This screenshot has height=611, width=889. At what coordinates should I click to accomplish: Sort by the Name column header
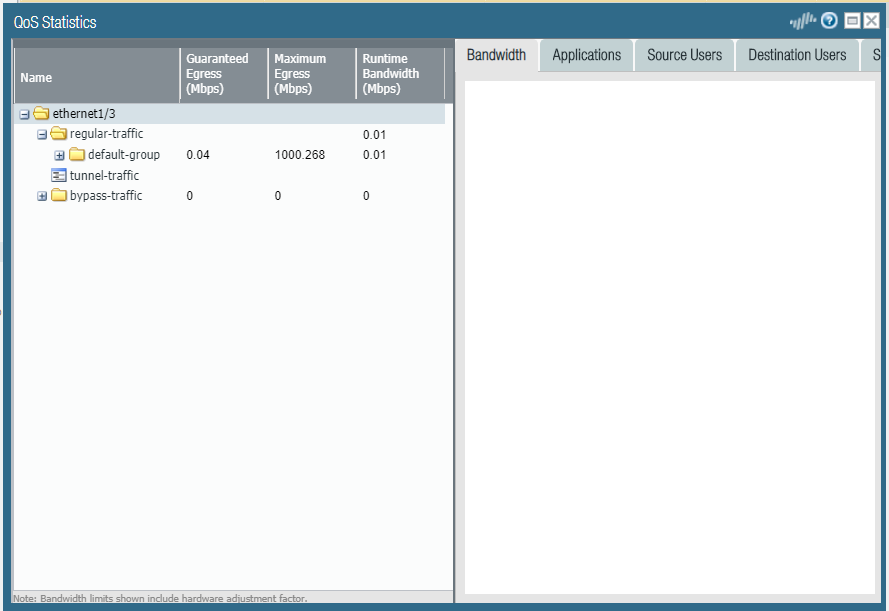[x=97, y=75]
